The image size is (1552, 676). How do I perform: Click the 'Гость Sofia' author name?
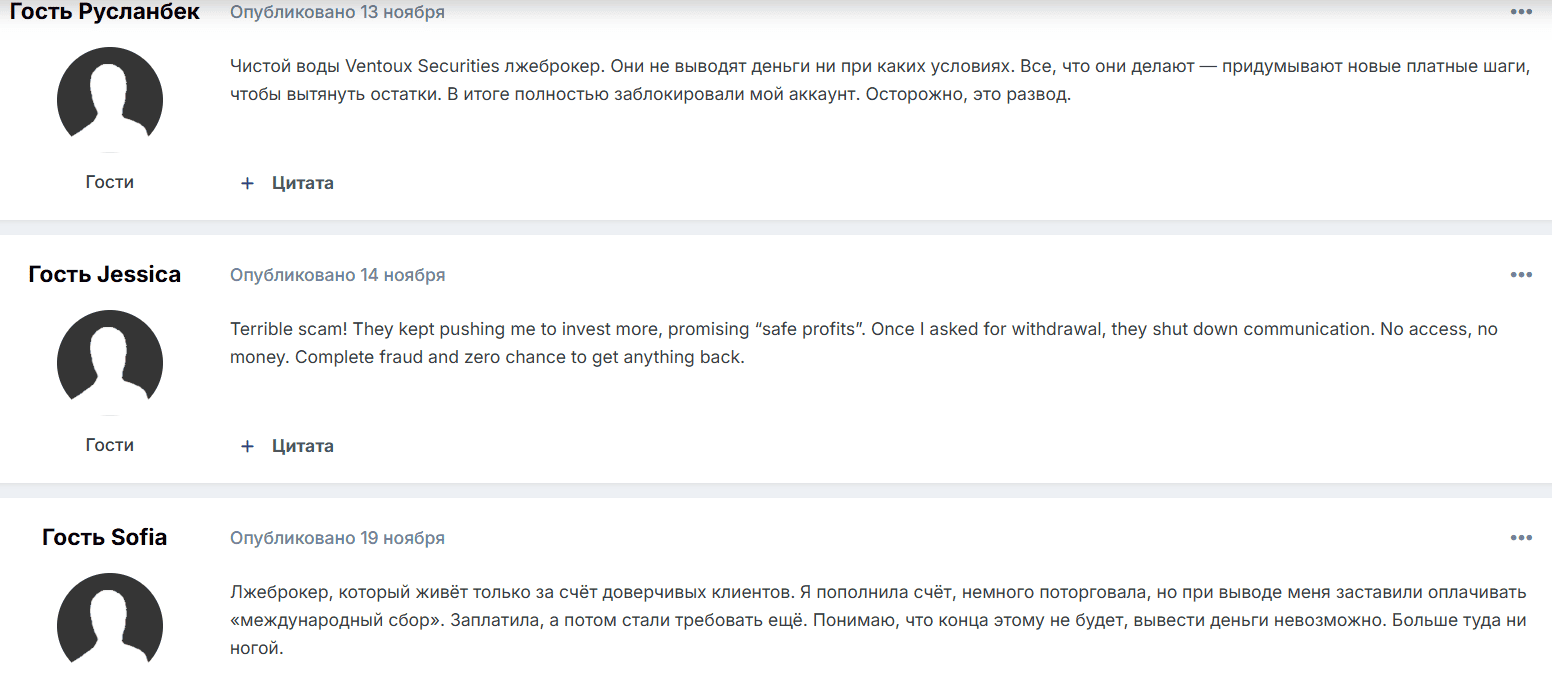(x=105, y=538)
